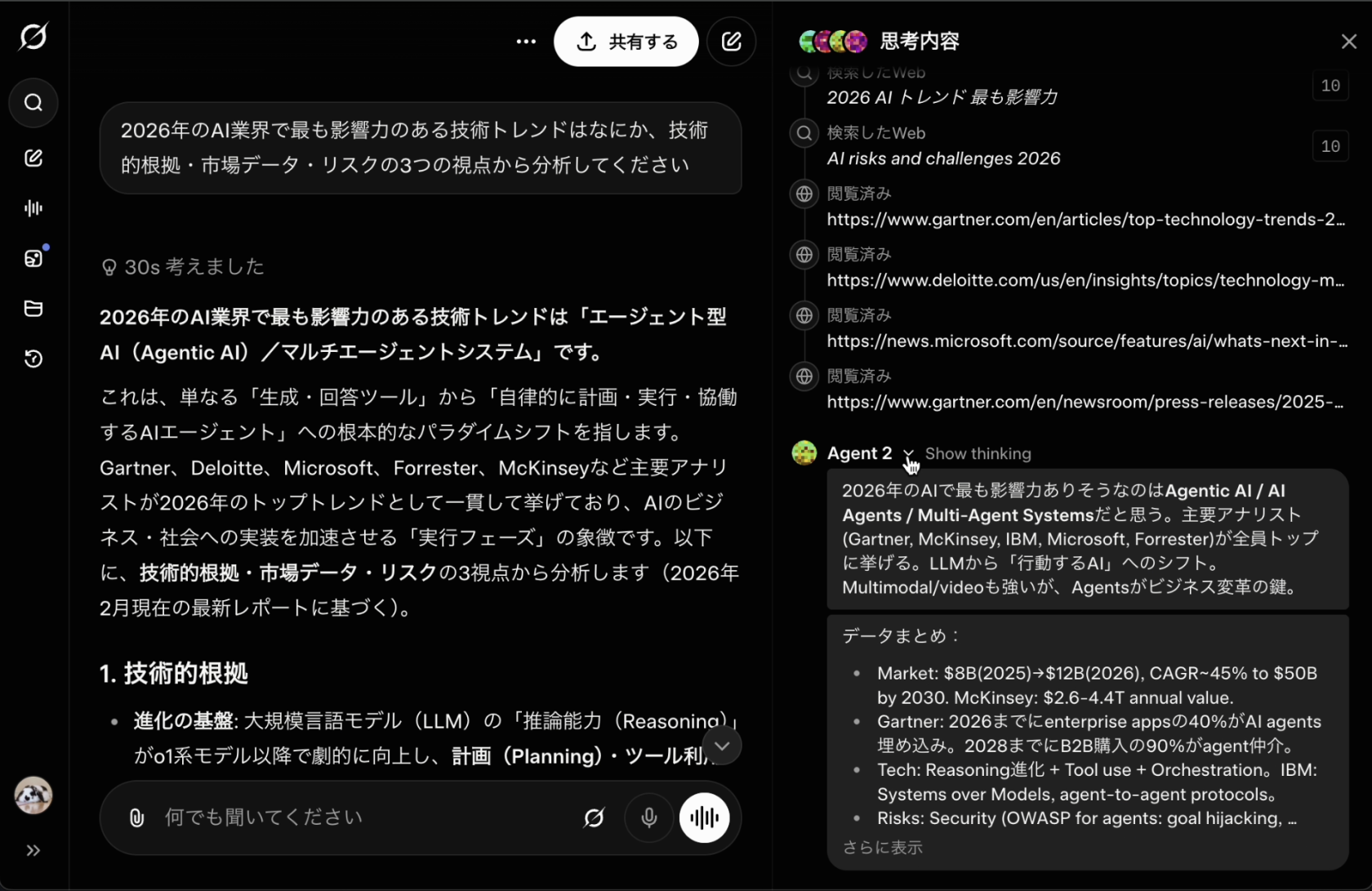Open search from the left sidebar

33,103
